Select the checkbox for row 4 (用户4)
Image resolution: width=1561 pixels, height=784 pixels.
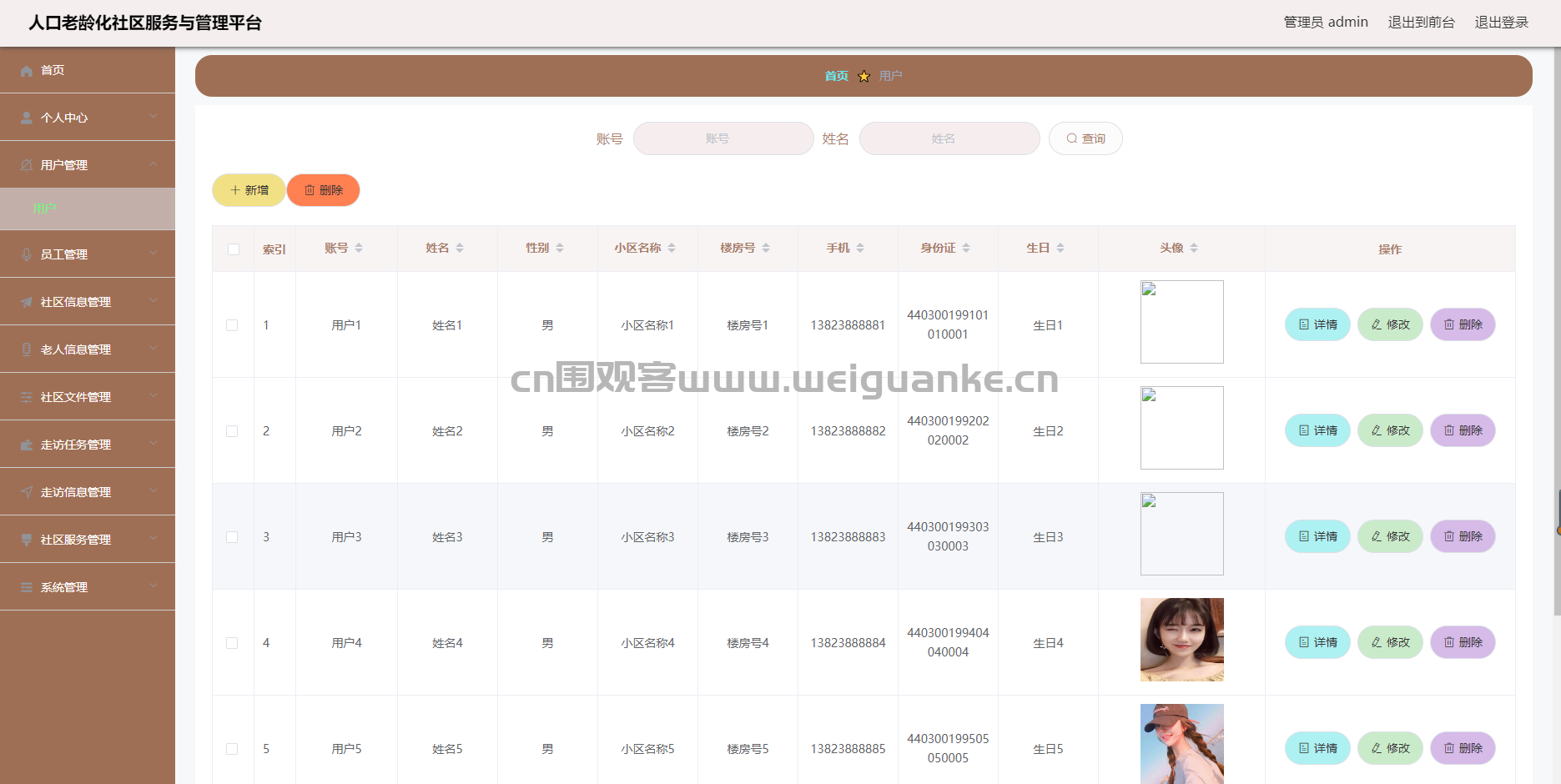tap(232, 643)
